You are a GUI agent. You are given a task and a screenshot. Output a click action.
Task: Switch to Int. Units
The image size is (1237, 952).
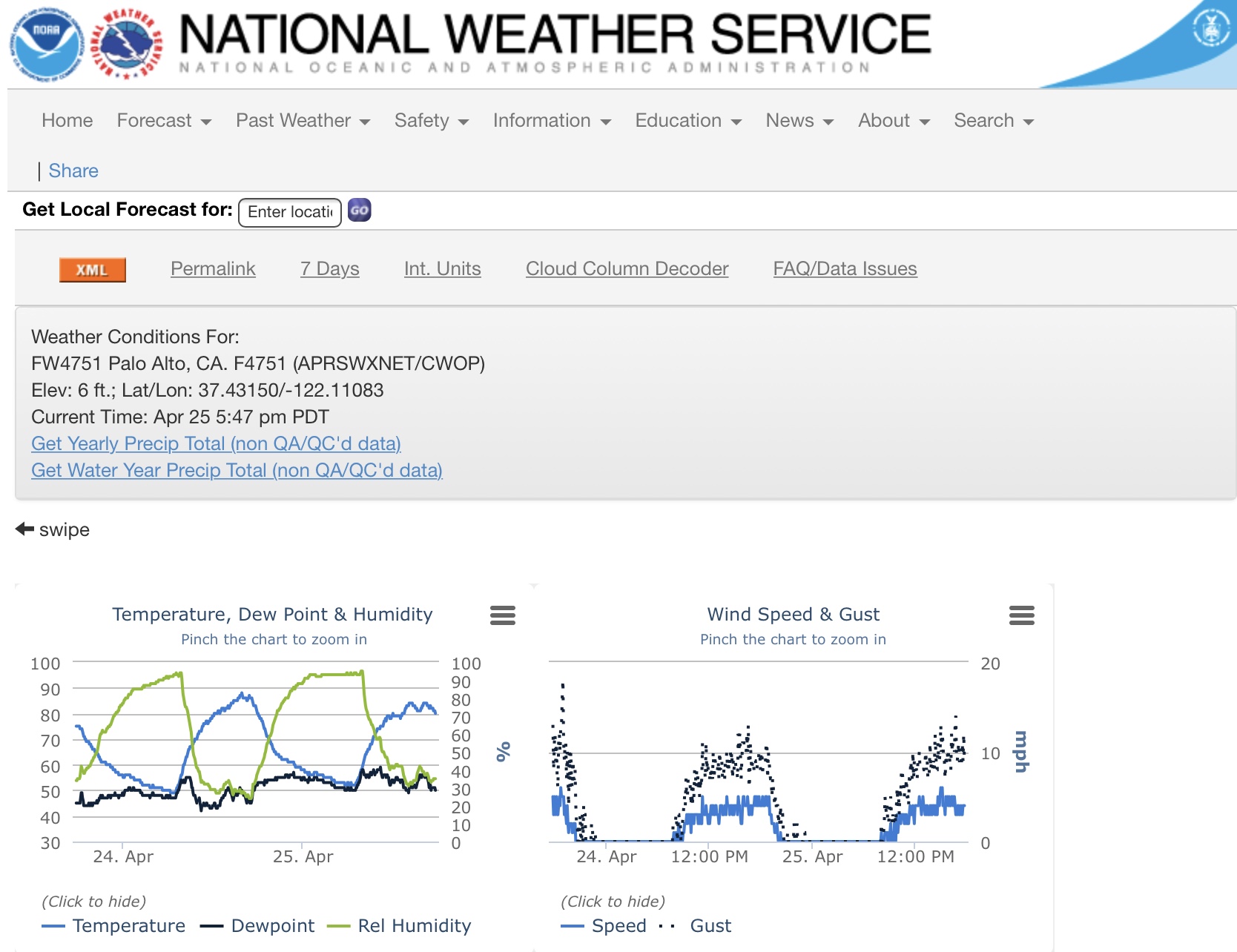click(443, 268)
